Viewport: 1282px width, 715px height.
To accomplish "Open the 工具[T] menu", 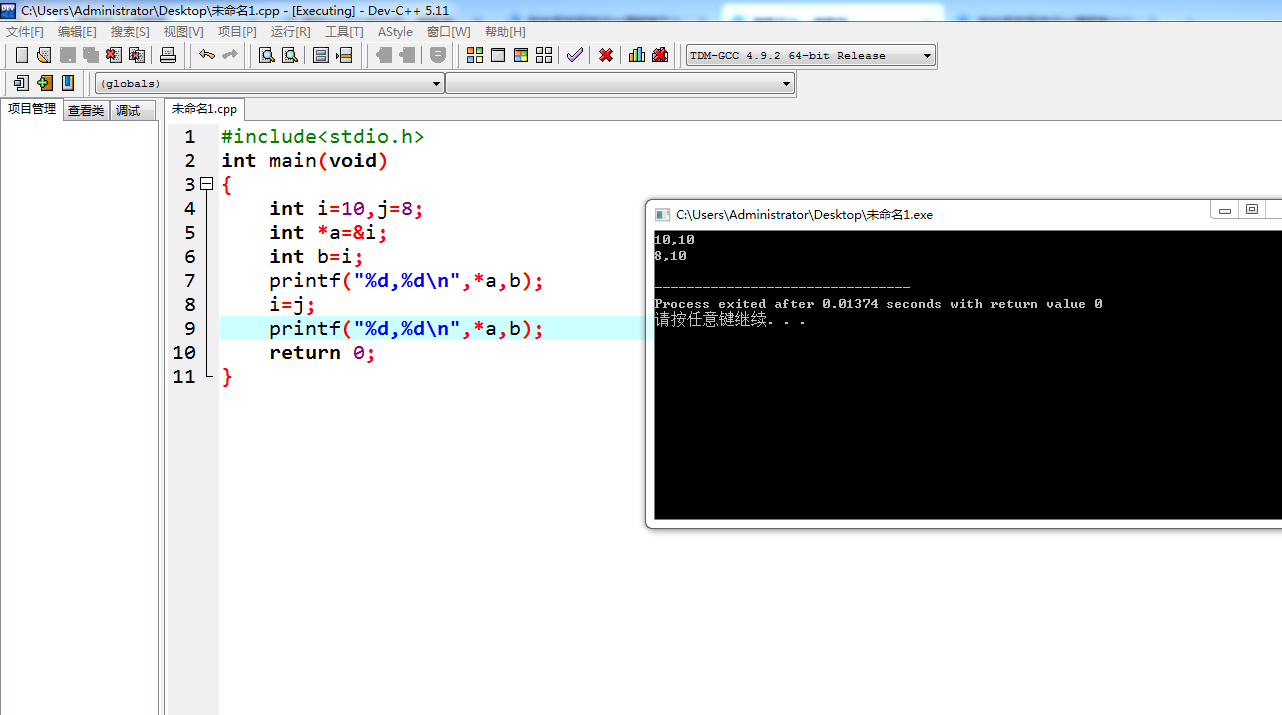I will click(x=344, y=32).
